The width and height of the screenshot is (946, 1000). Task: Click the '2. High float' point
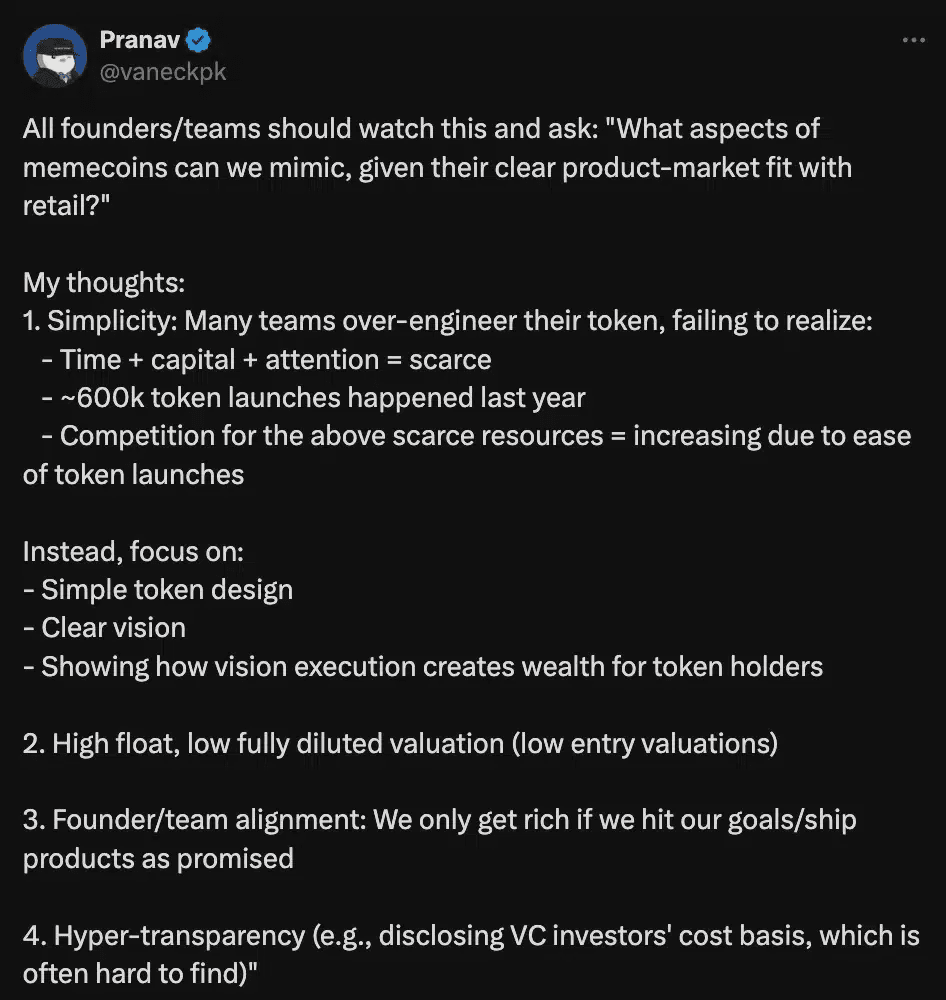pos(400,743)
